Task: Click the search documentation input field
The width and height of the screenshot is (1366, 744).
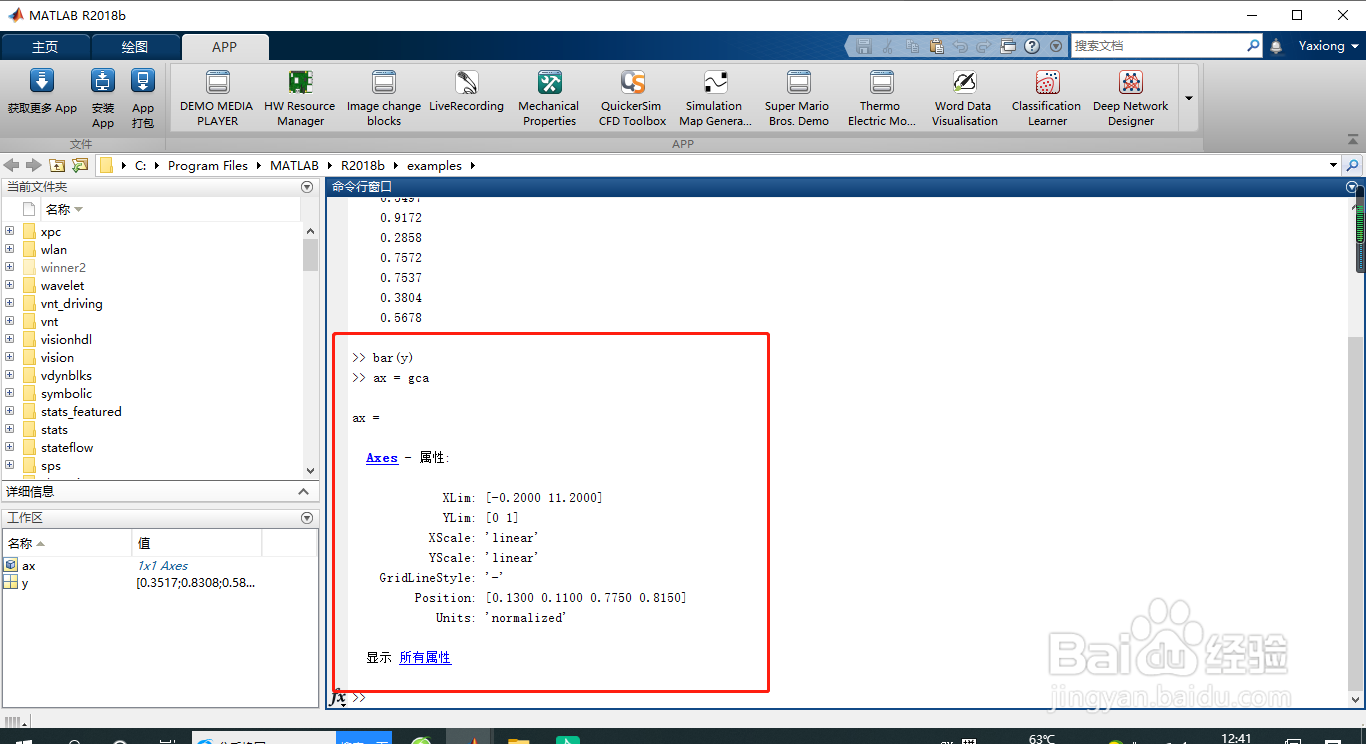Action: point(1158,46)
